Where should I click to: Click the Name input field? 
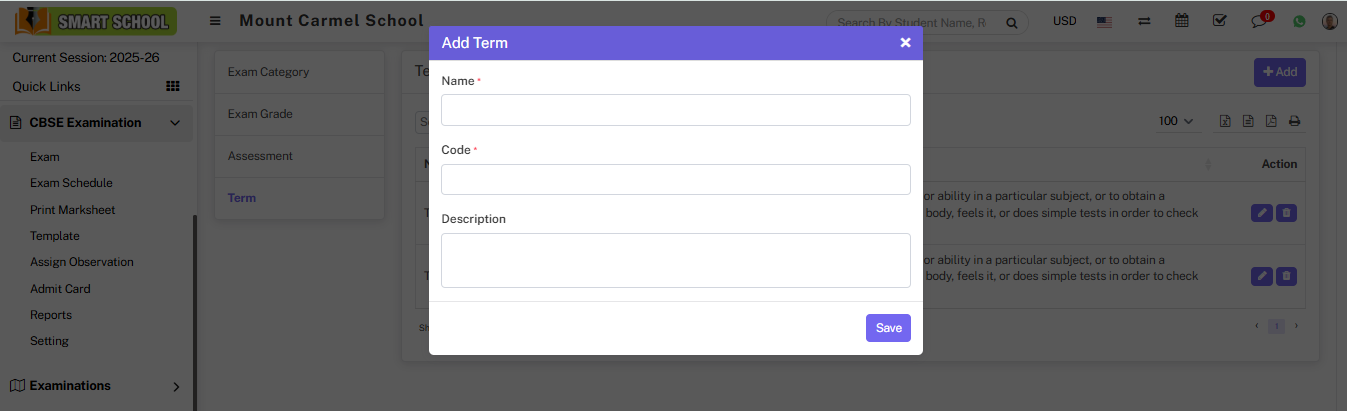click(x=675, y=110)
